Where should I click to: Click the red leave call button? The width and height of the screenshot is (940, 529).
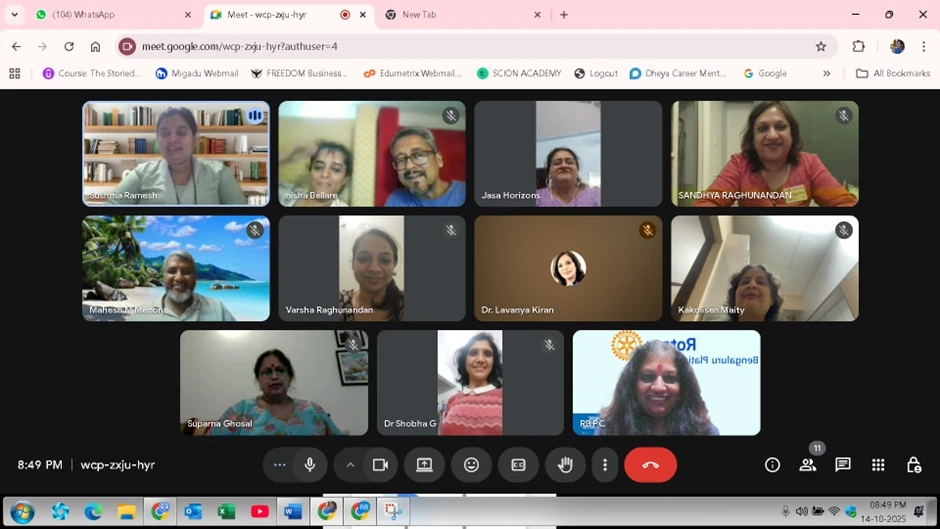click(650, 465)
